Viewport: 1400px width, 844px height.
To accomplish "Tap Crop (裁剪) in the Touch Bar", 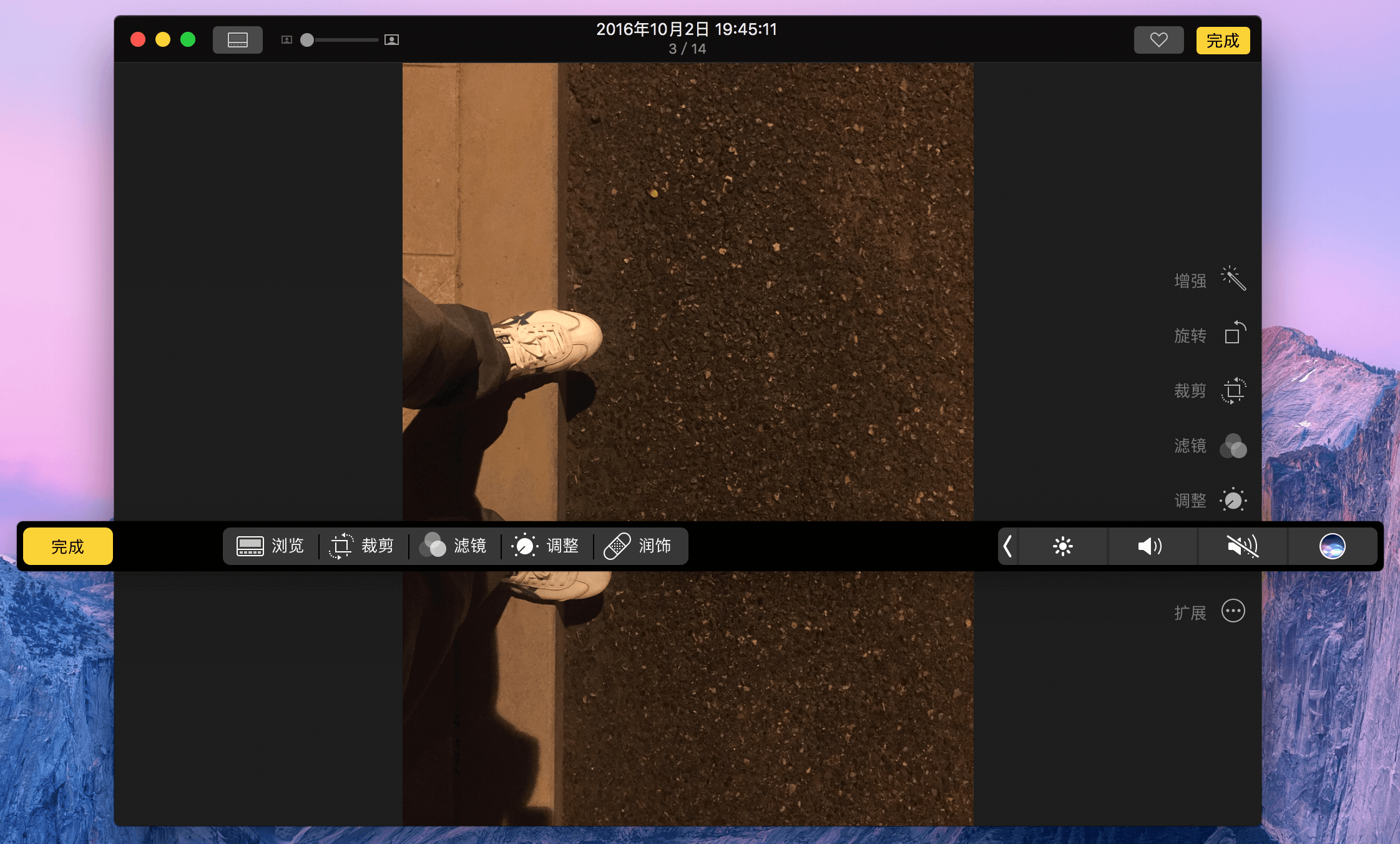I will 362,546.
